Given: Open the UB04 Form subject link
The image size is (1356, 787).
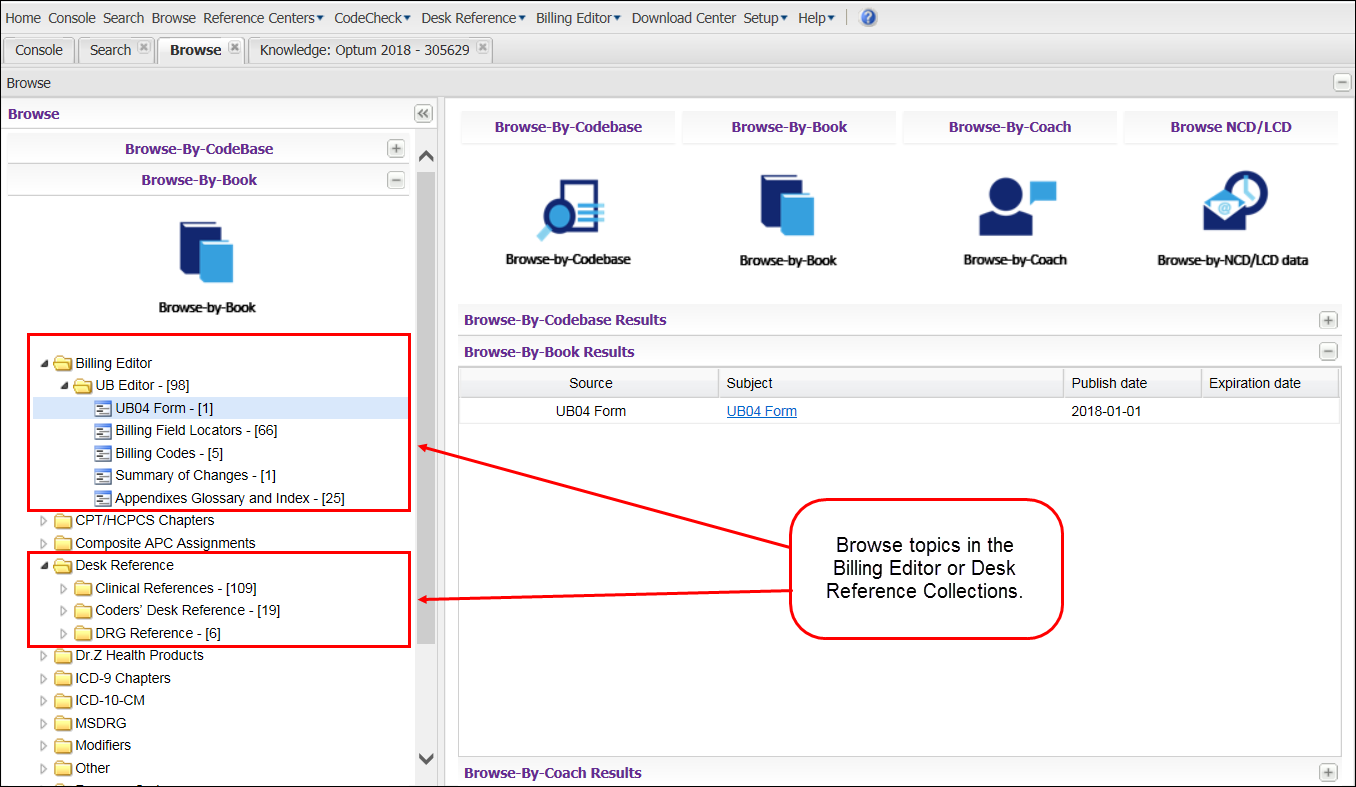Looking at the screenshot, I should [x=761, y=411].
